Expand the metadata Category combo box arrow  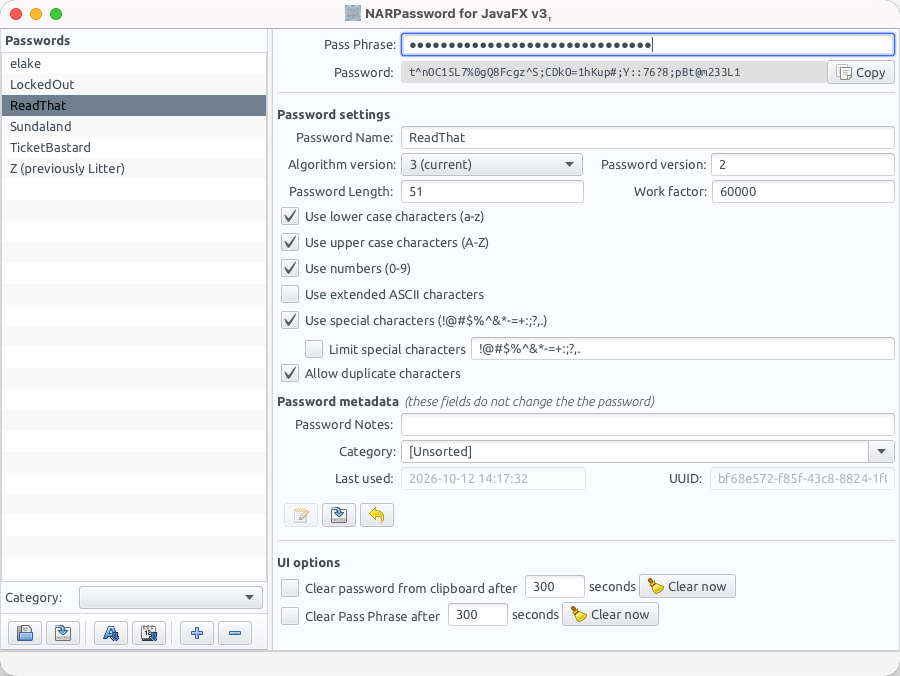[881, 452]
